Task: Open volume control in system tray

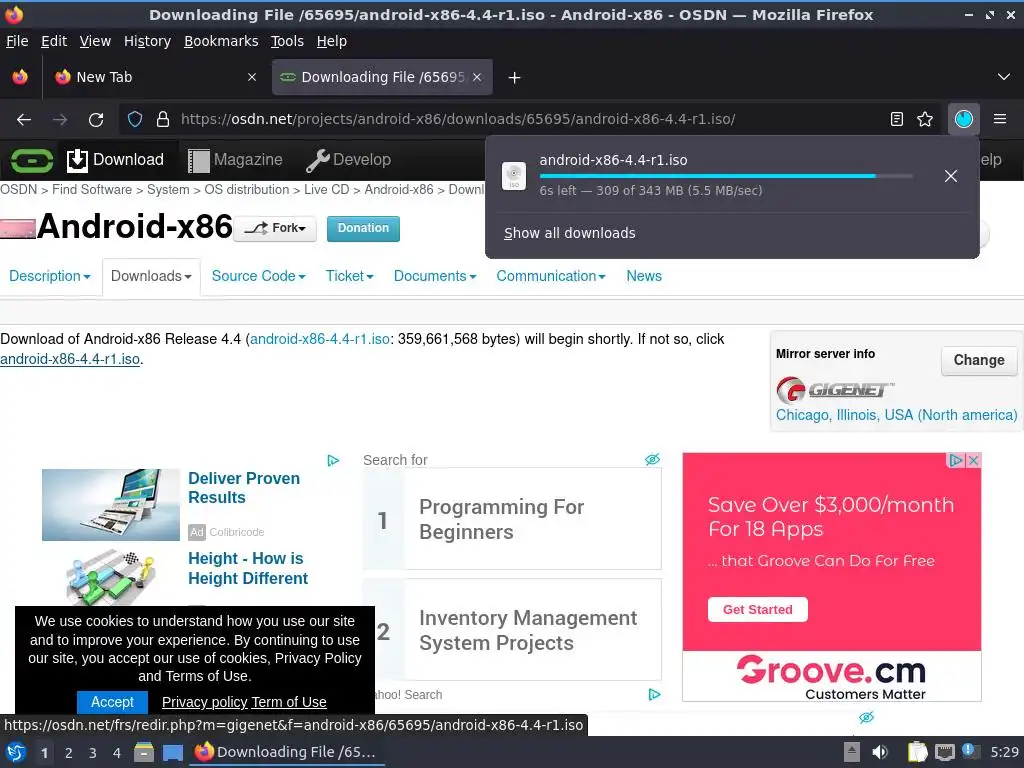Action: click(x=880, y=752)
